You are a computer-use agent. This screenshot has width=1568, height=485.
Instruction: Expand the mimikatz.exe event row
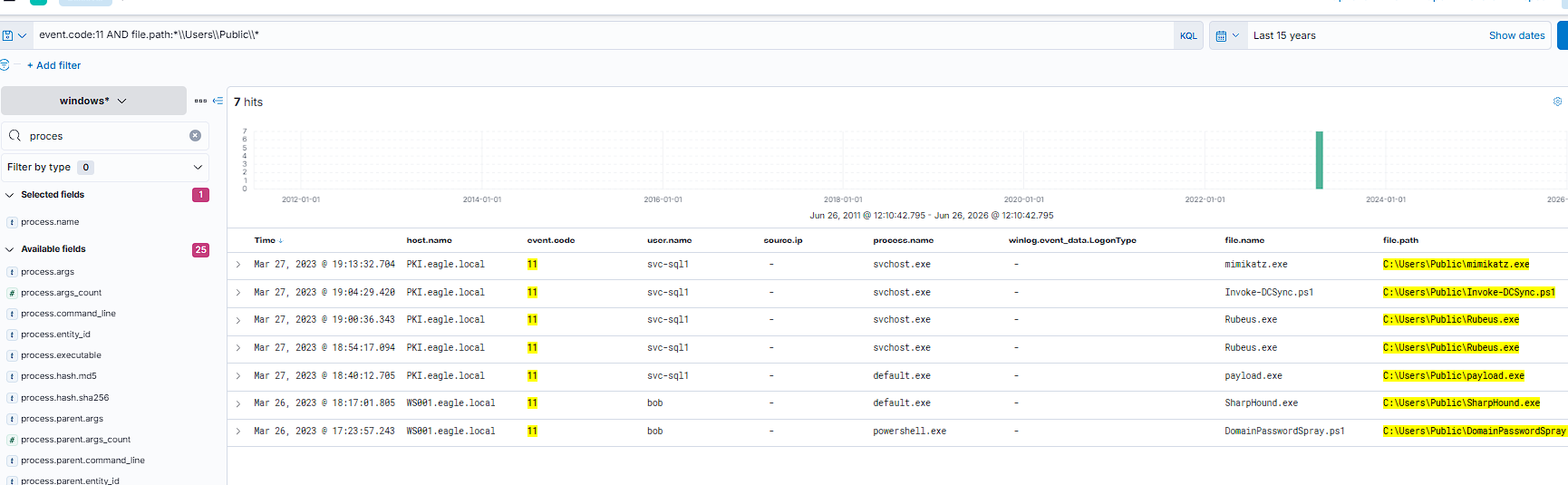pyautogui.click(x=238, y=265)
